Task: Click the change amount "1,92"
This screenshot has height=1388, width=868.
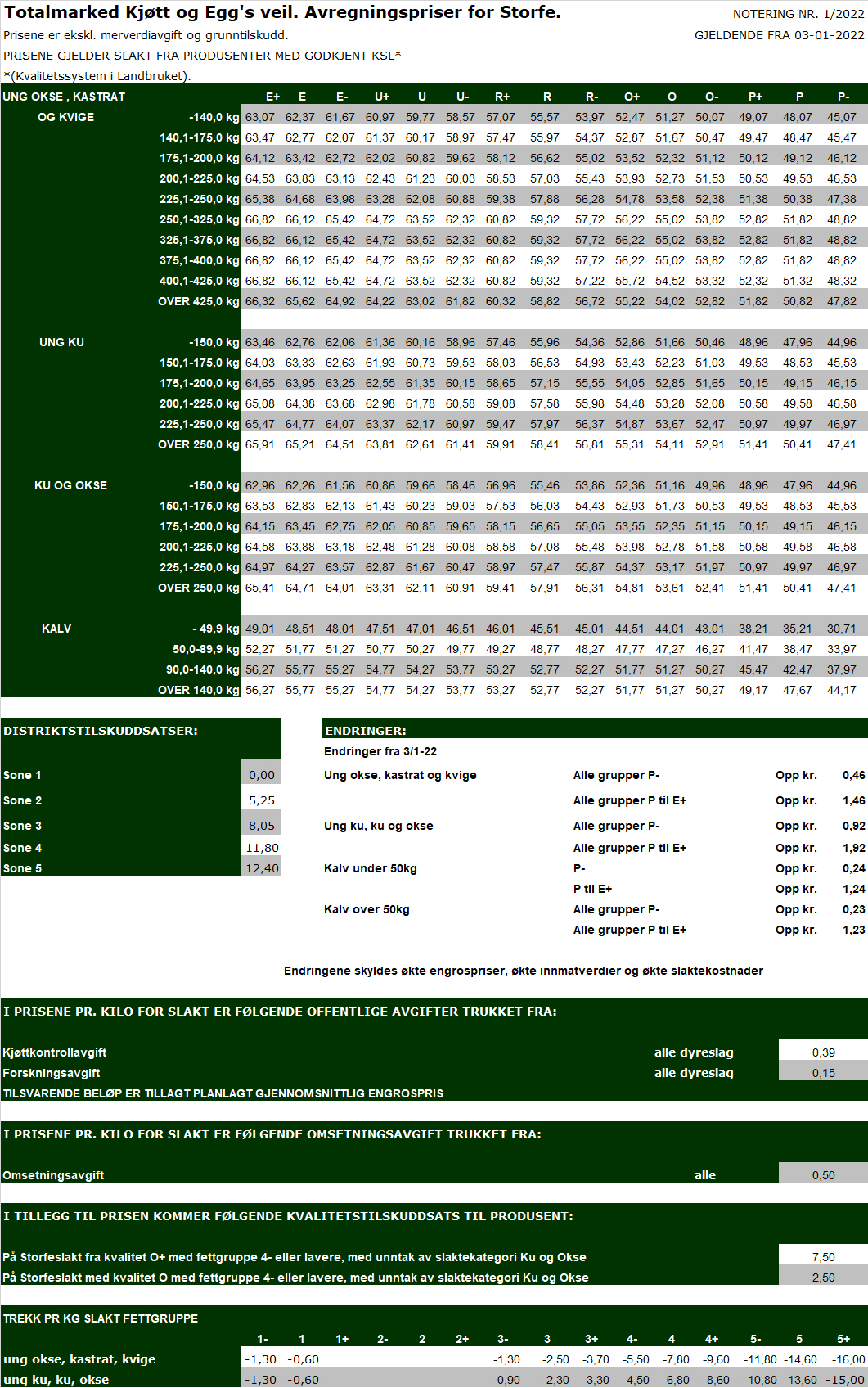Action: point(854,848)
